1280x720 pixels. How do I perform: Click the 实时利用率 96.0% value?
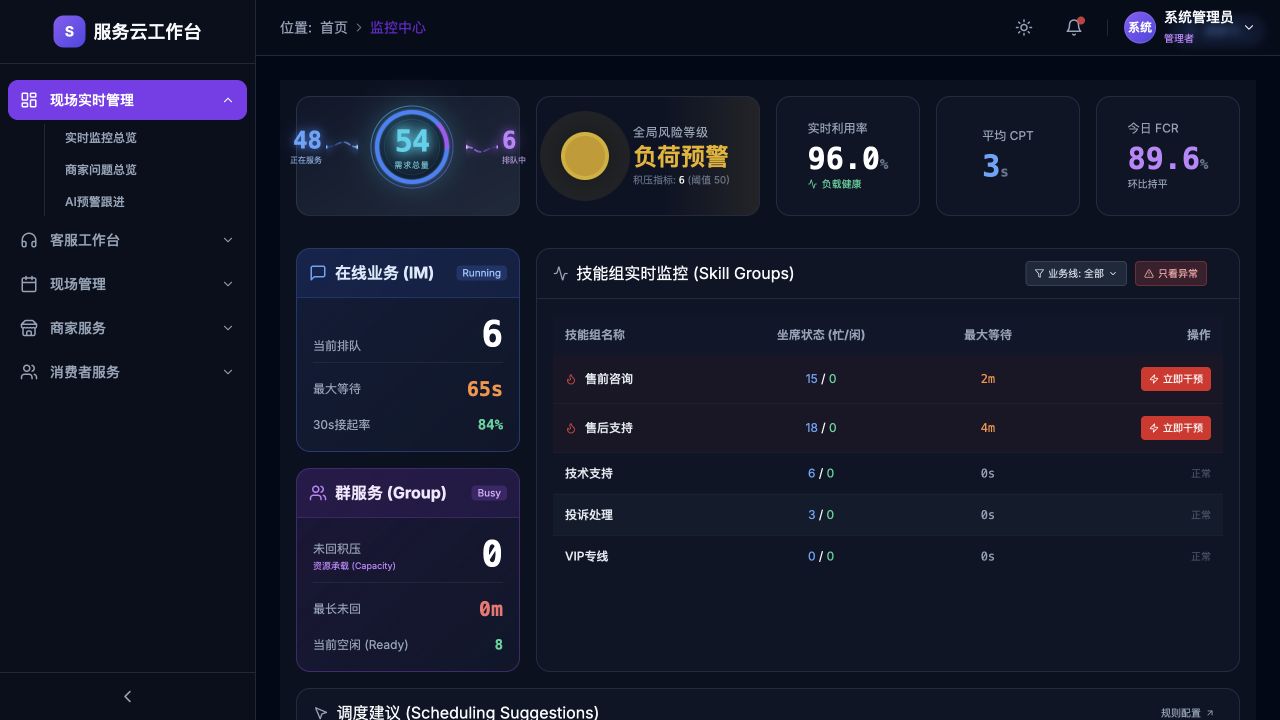point(848,158)
